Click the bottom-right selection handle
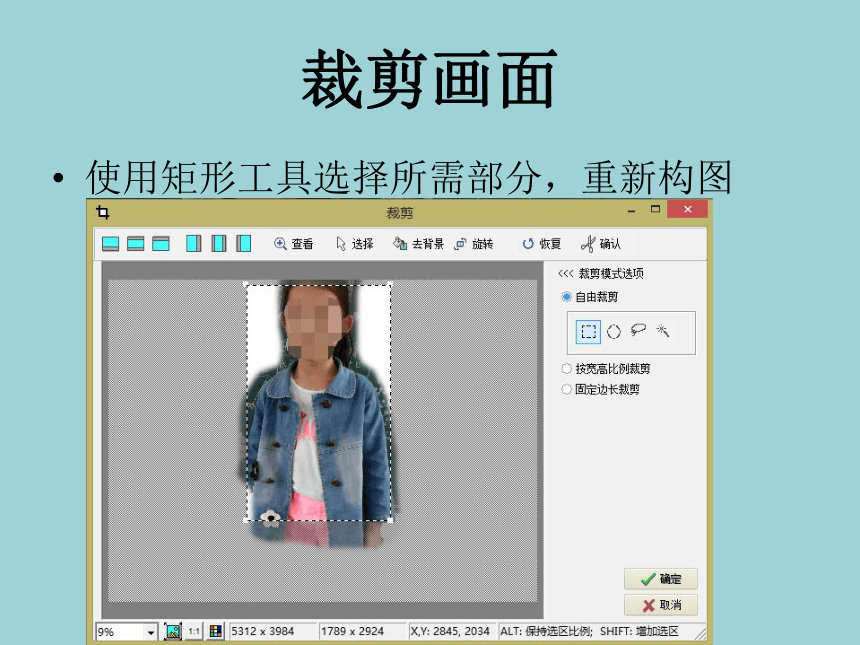860x645 pixels. coord(391,520)
